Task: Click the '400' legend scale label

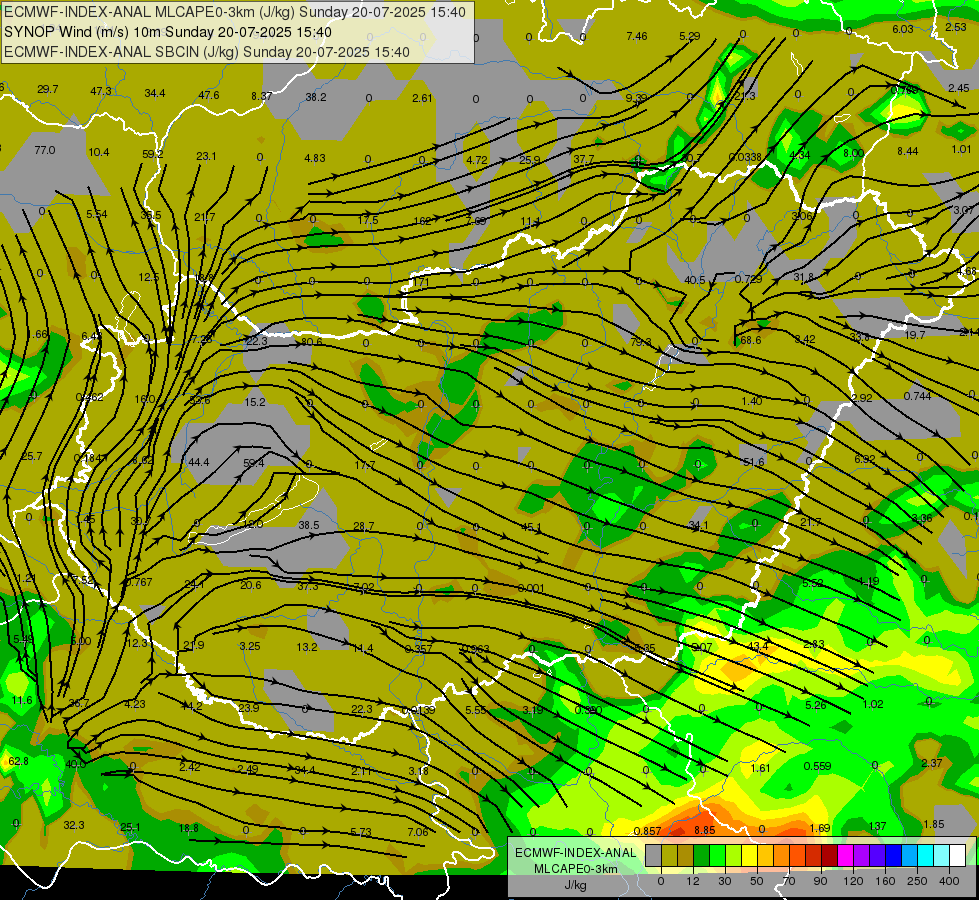Action: click(949, 881)
